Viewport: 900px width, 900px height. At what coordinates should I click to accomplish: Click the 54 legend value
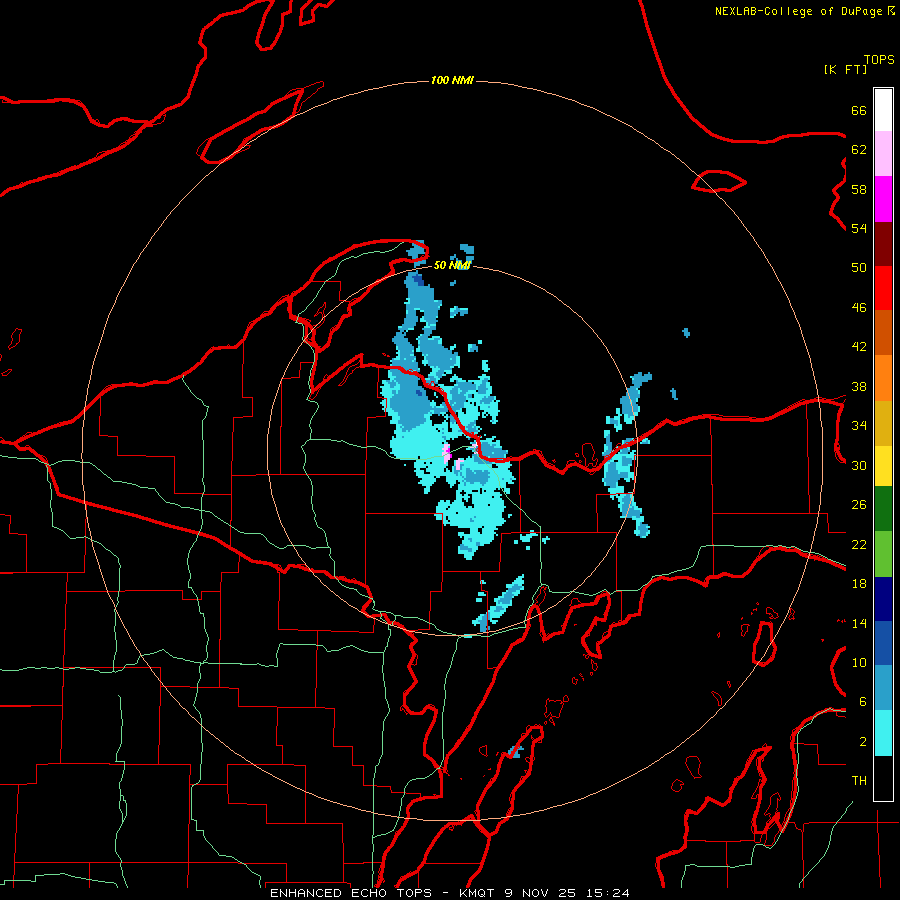[x=859, y=228]
